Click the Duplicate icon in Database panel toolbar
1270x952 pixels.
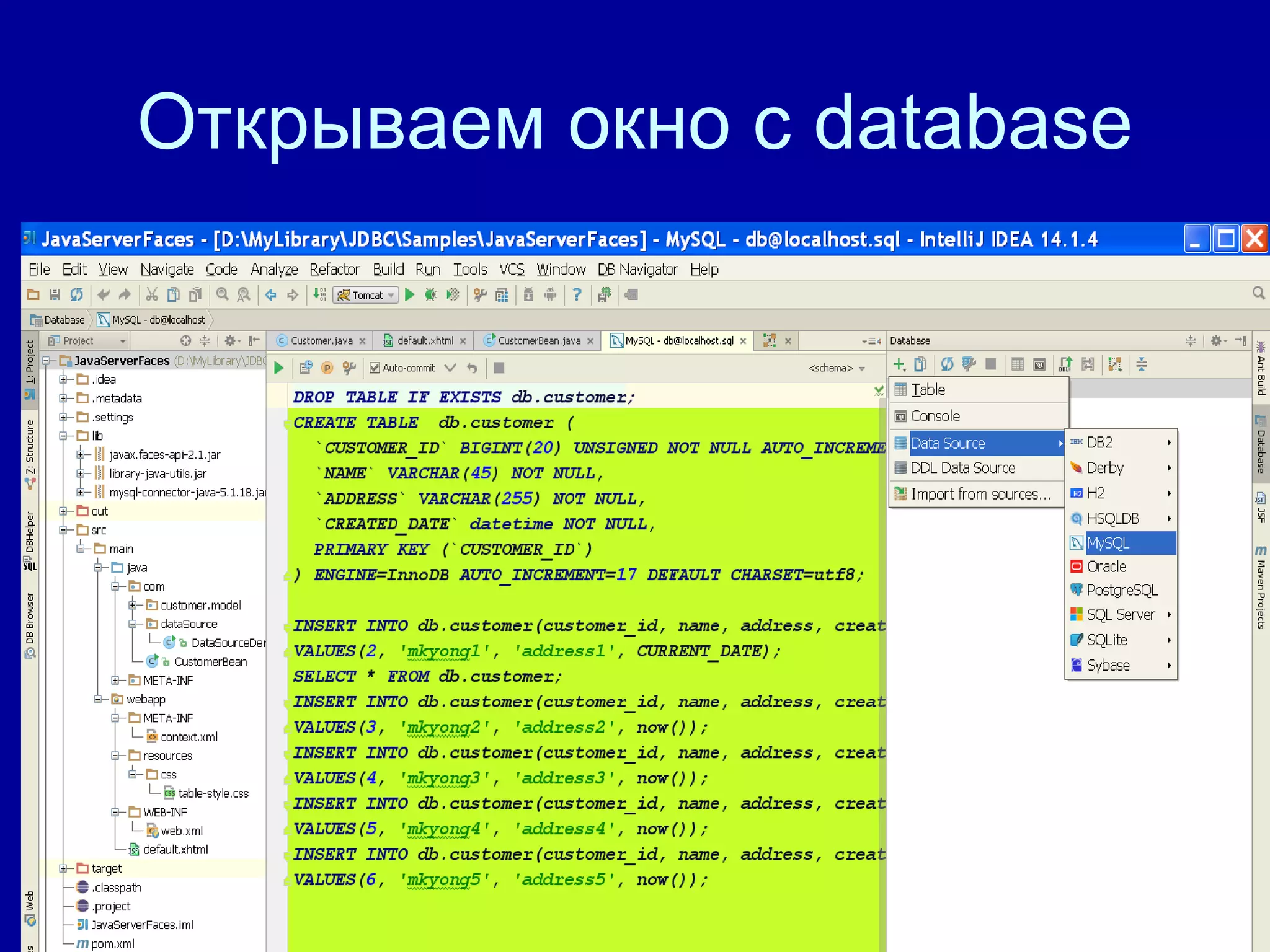point(920,364)
